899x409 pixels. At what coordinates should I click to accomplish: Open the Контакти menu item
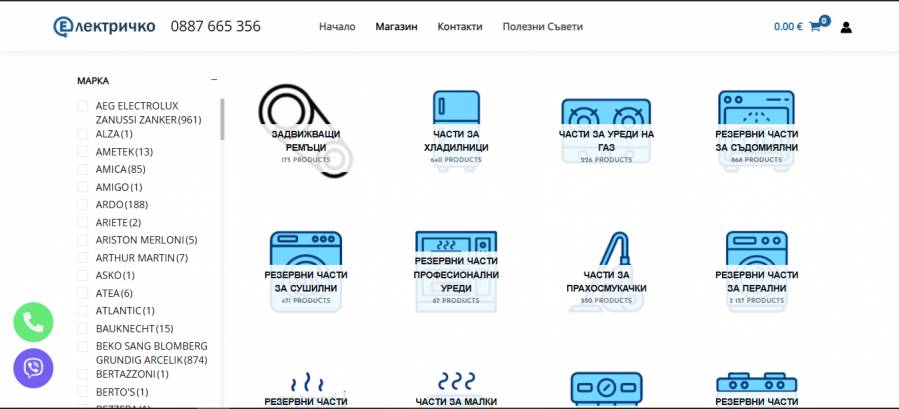click(459, 27)
